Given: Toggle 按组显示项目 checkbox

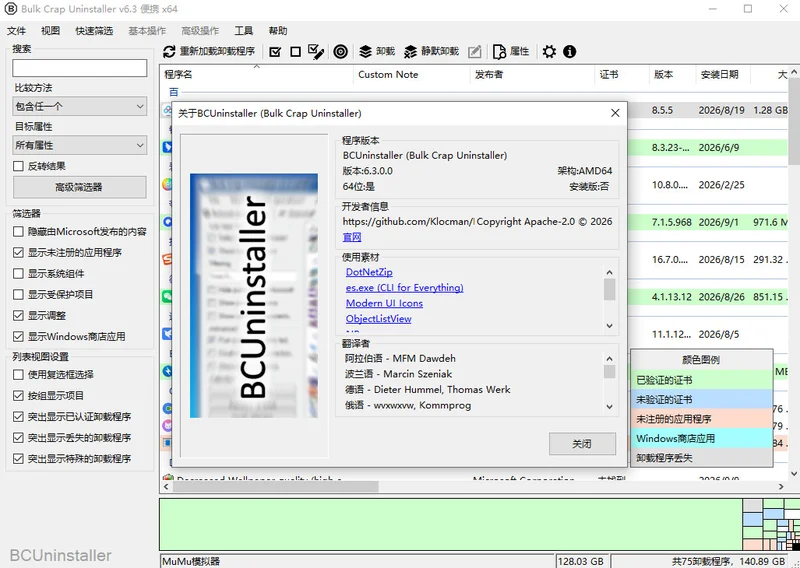Looking at the screenshot, I should 18,396.
